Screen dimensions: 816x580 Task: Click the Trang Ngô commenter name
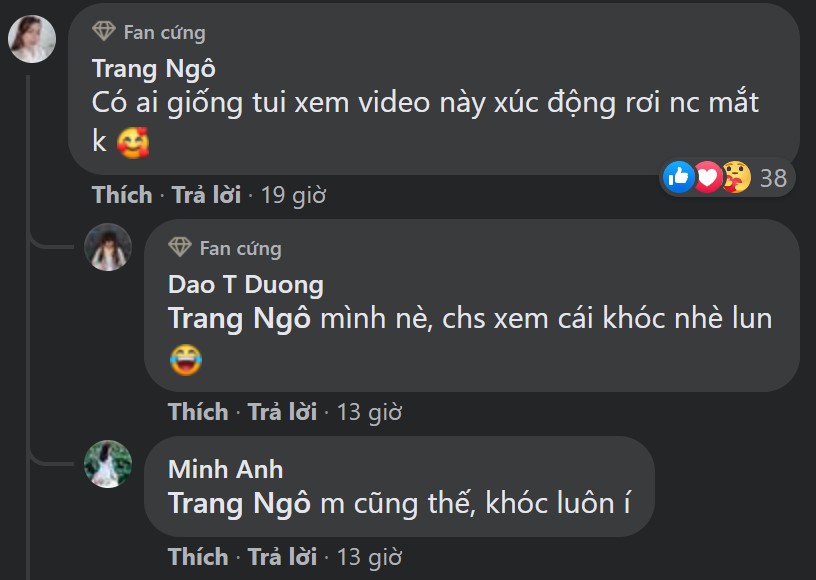coord(153,68)
